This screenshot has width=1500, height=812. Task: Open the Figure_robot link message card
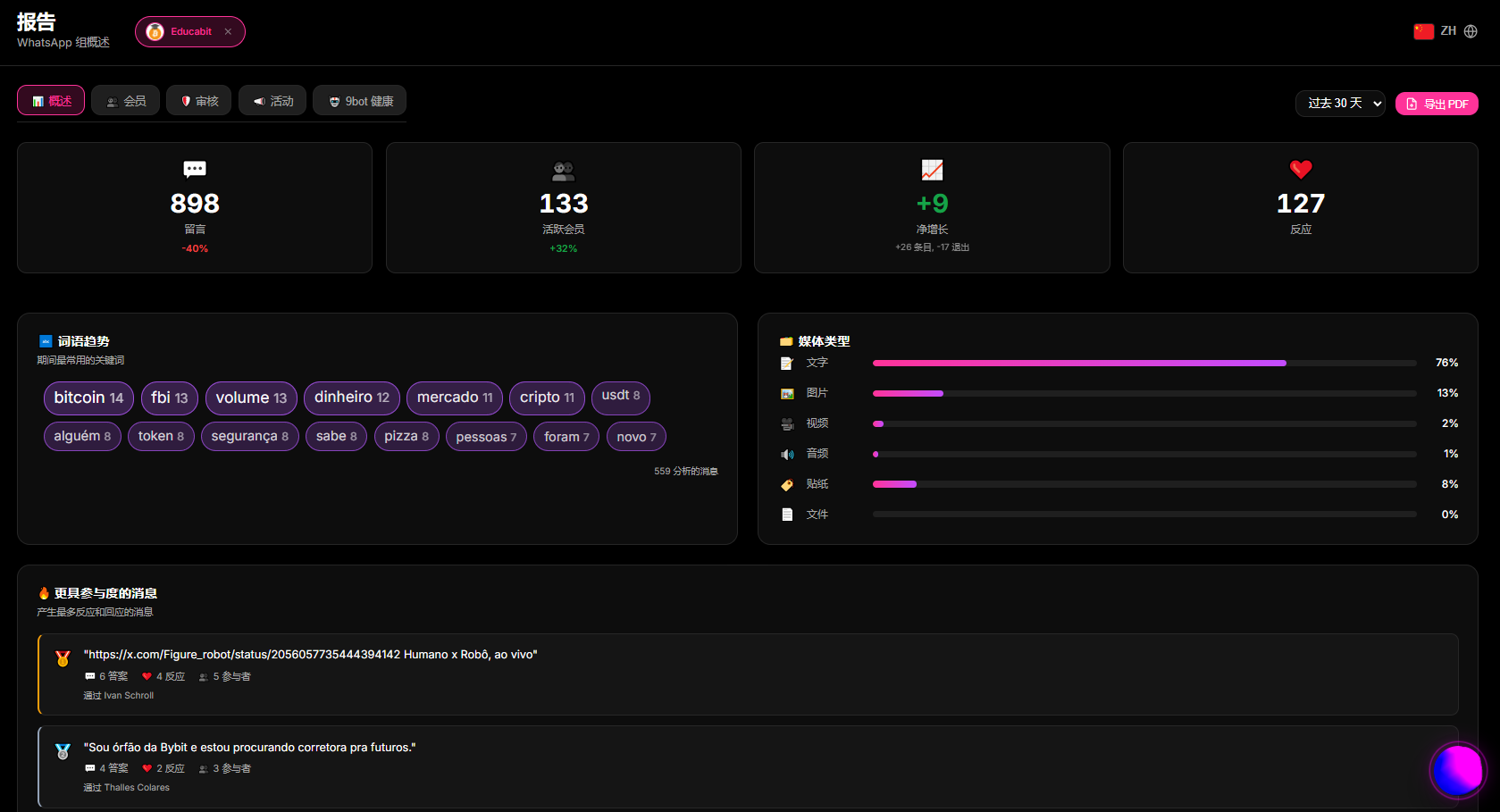point(748,674)
